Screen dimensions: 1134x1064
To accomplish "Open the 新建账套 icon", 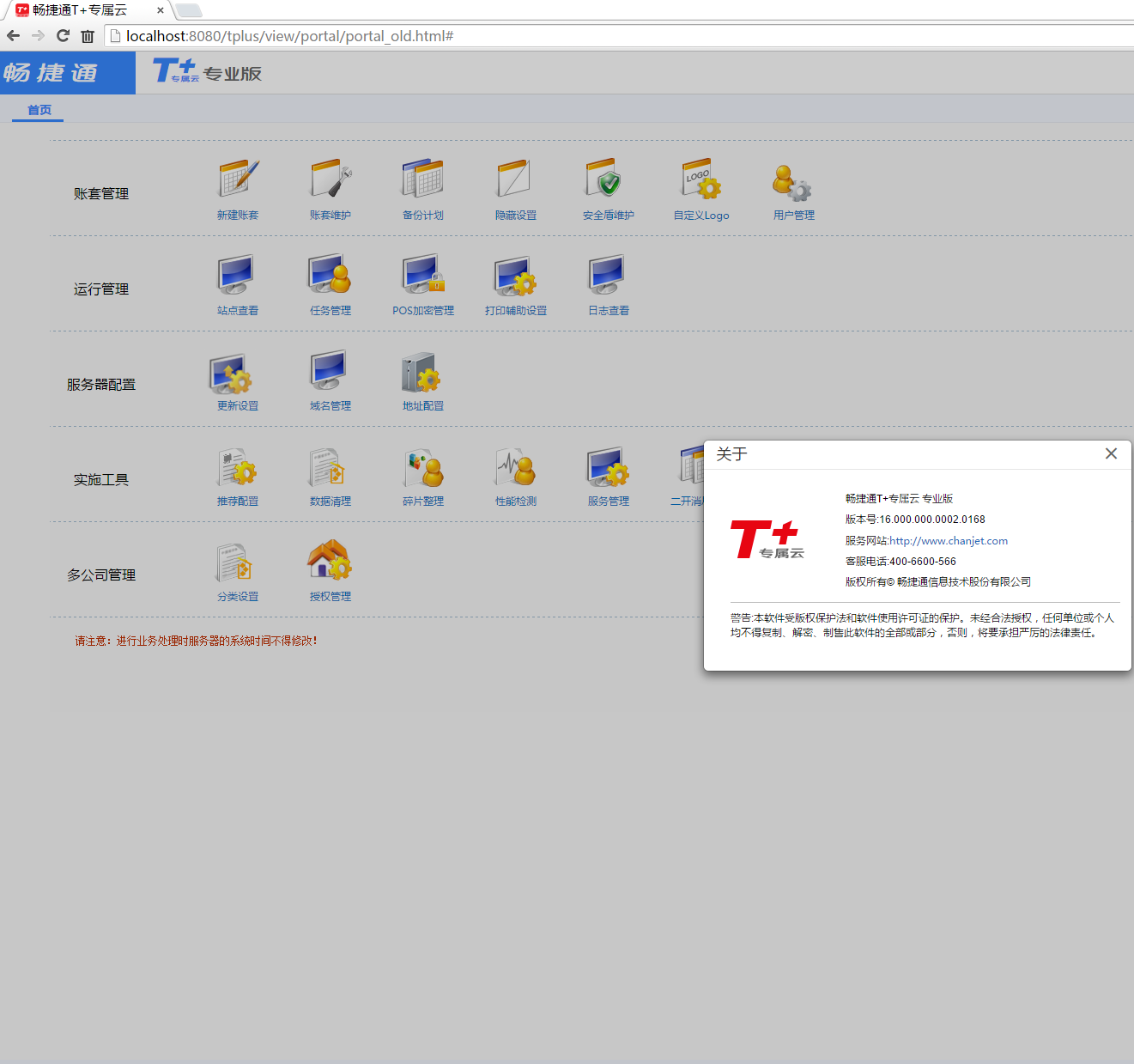I will click(238, 179).
